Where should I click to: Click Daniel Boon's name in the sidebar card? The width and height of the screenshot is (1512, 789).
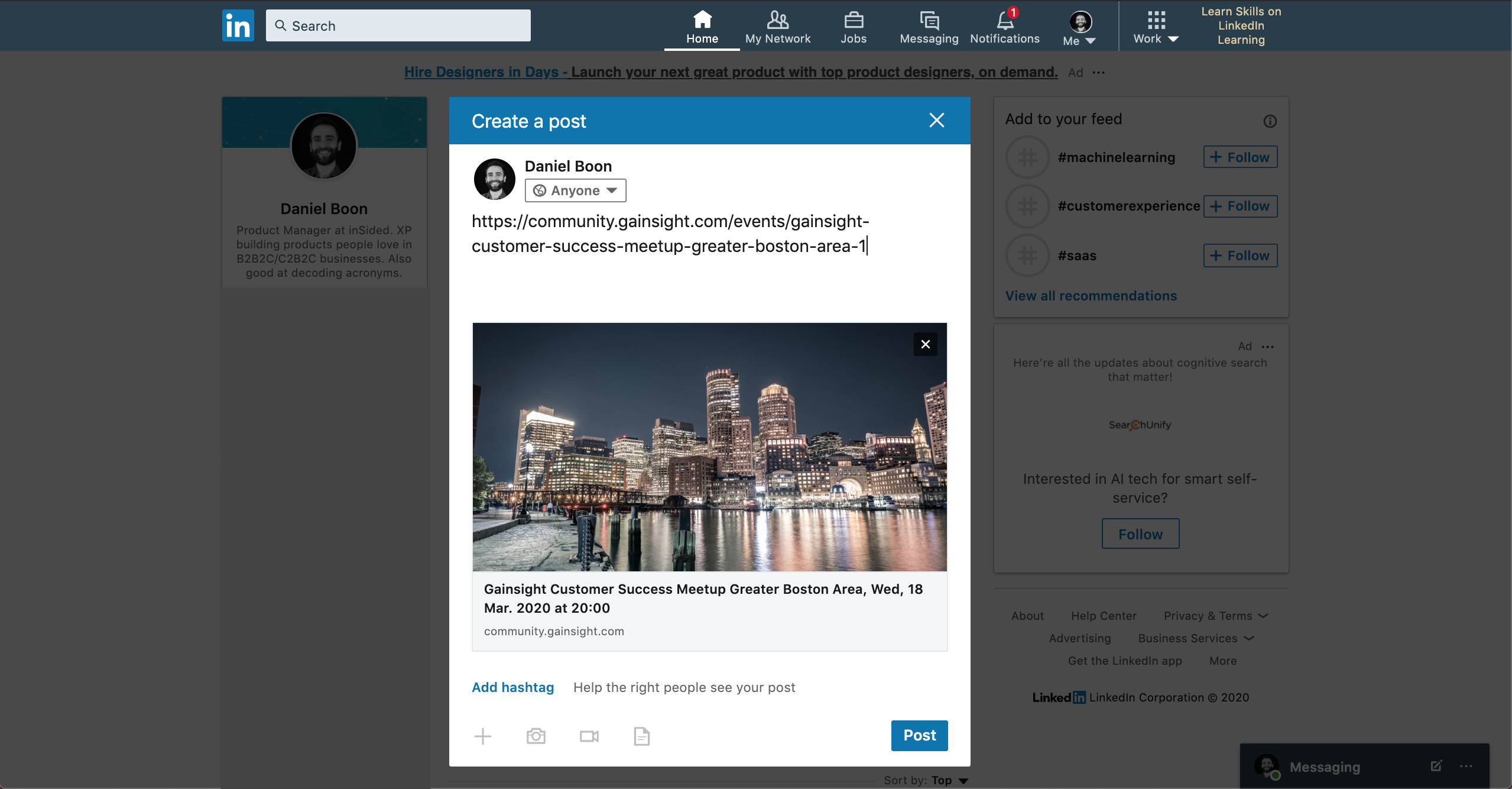coord(324,209)
